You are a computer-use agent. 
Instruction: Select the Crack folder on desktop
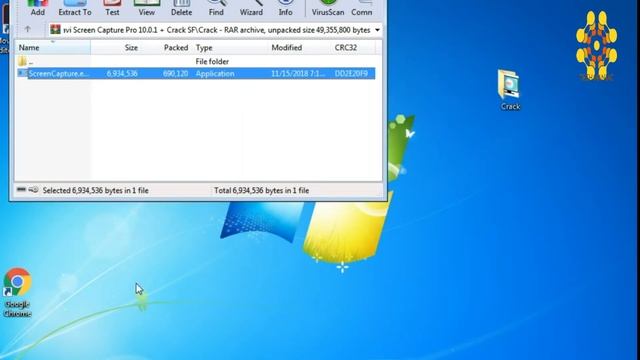click(x=510, y=90)
